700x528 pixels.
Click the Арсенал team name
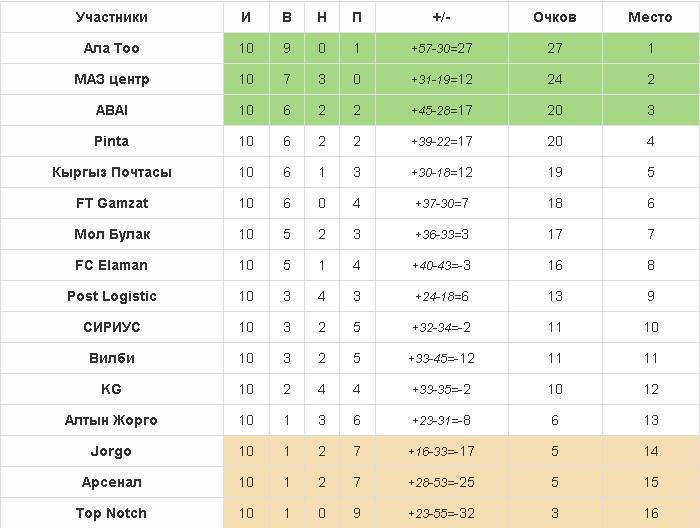[111, 482]
